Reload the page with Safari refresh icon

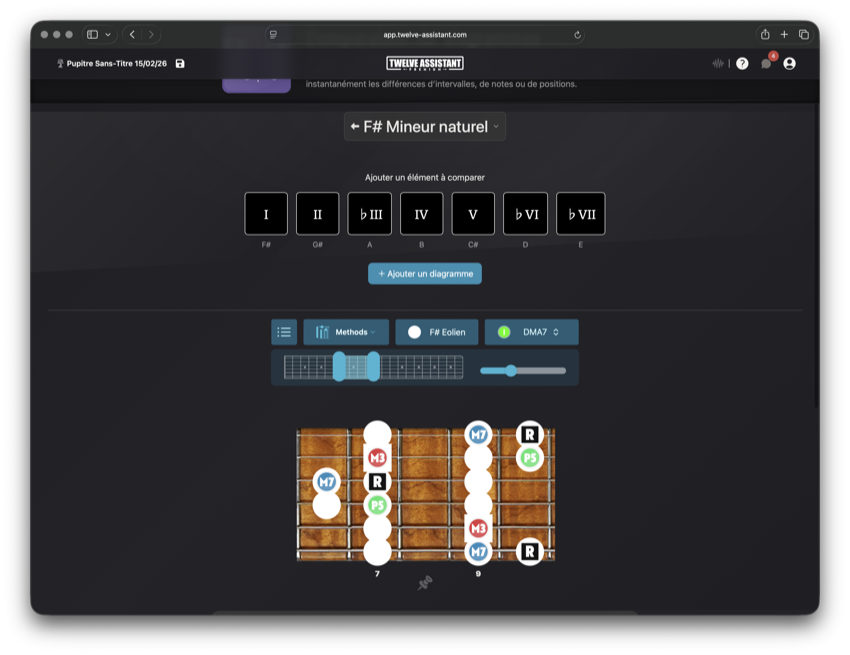point(577,34)
